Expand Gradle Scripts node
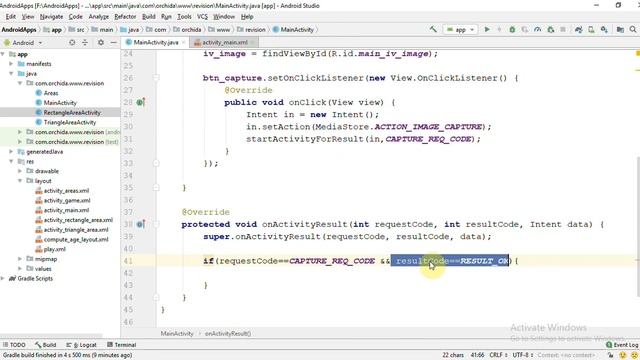This screenshot has width=640, height=360. [3, 278]
